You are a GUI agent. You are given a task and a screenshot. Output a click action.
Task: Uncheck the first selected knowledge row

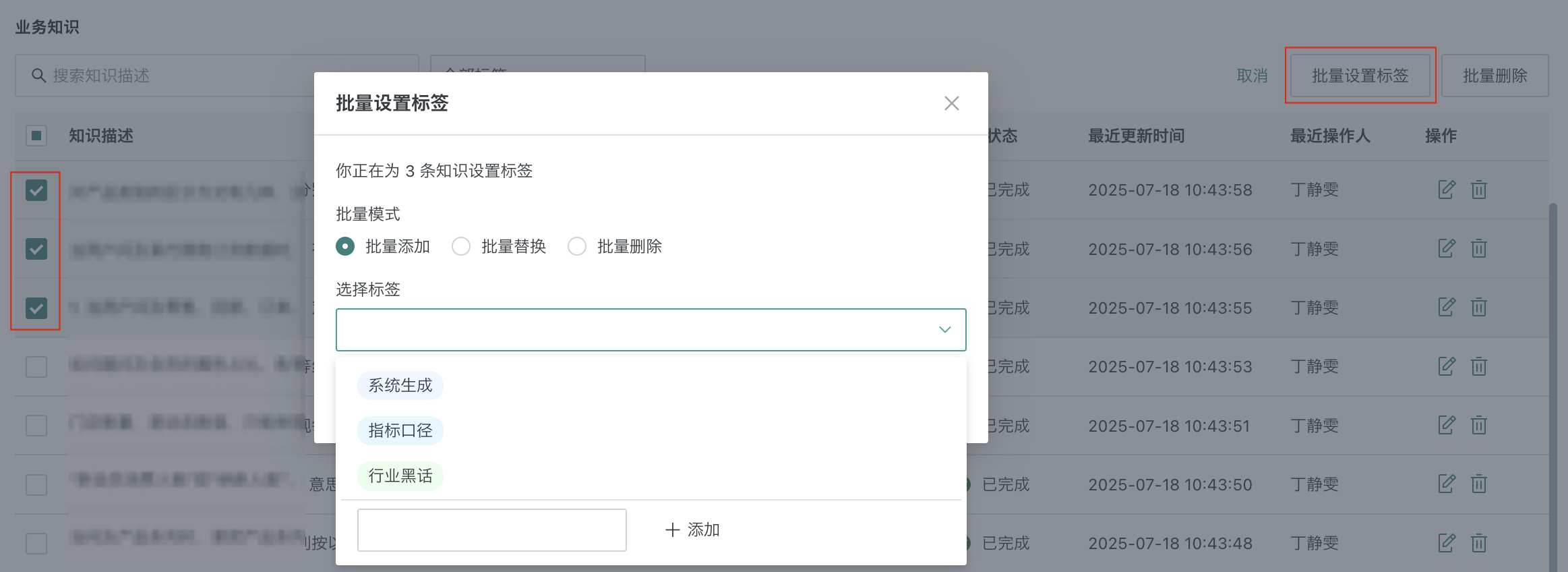click(36, 190)
